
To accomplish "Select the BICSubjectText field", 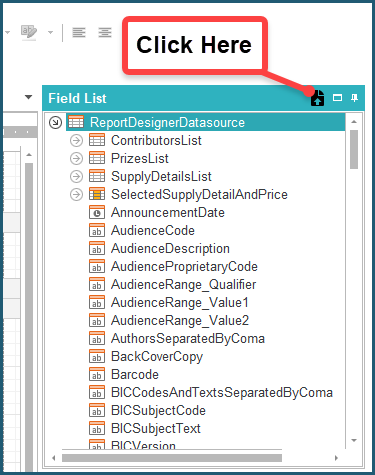I will pyautogui.click(x=156, y=428).
